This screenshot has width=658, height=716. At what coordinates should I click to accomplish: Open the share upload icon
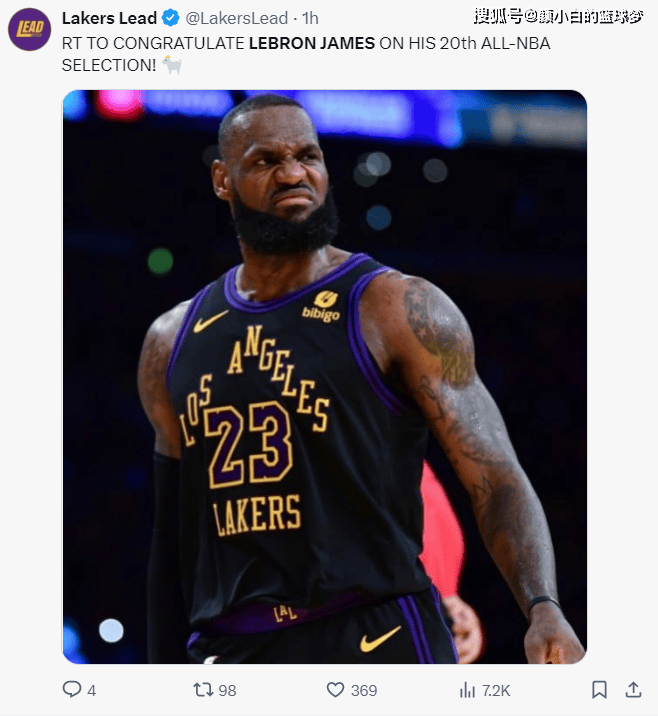click(633, 690)
